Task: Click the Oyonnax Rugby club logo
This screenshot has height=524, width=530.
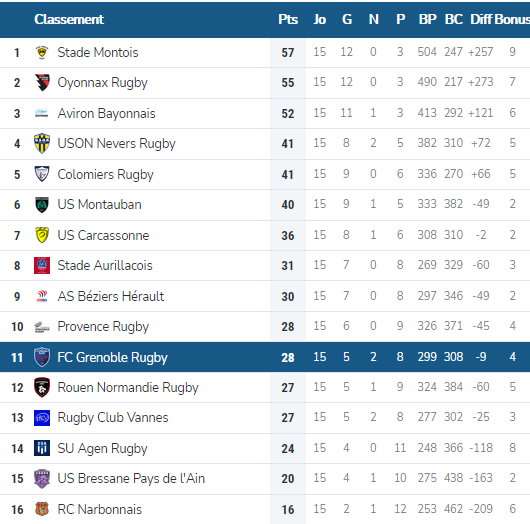Action: [42, 82]
